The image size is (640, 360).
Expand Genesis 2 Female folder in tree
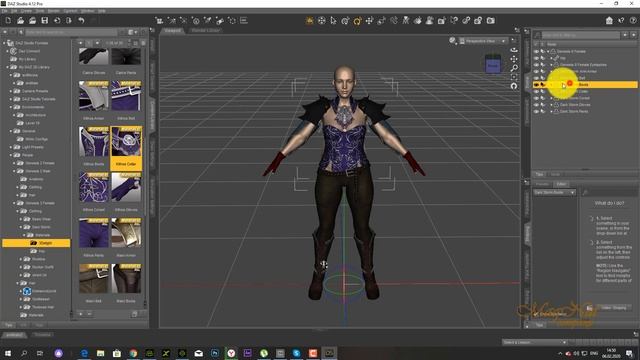coord(14,163)
